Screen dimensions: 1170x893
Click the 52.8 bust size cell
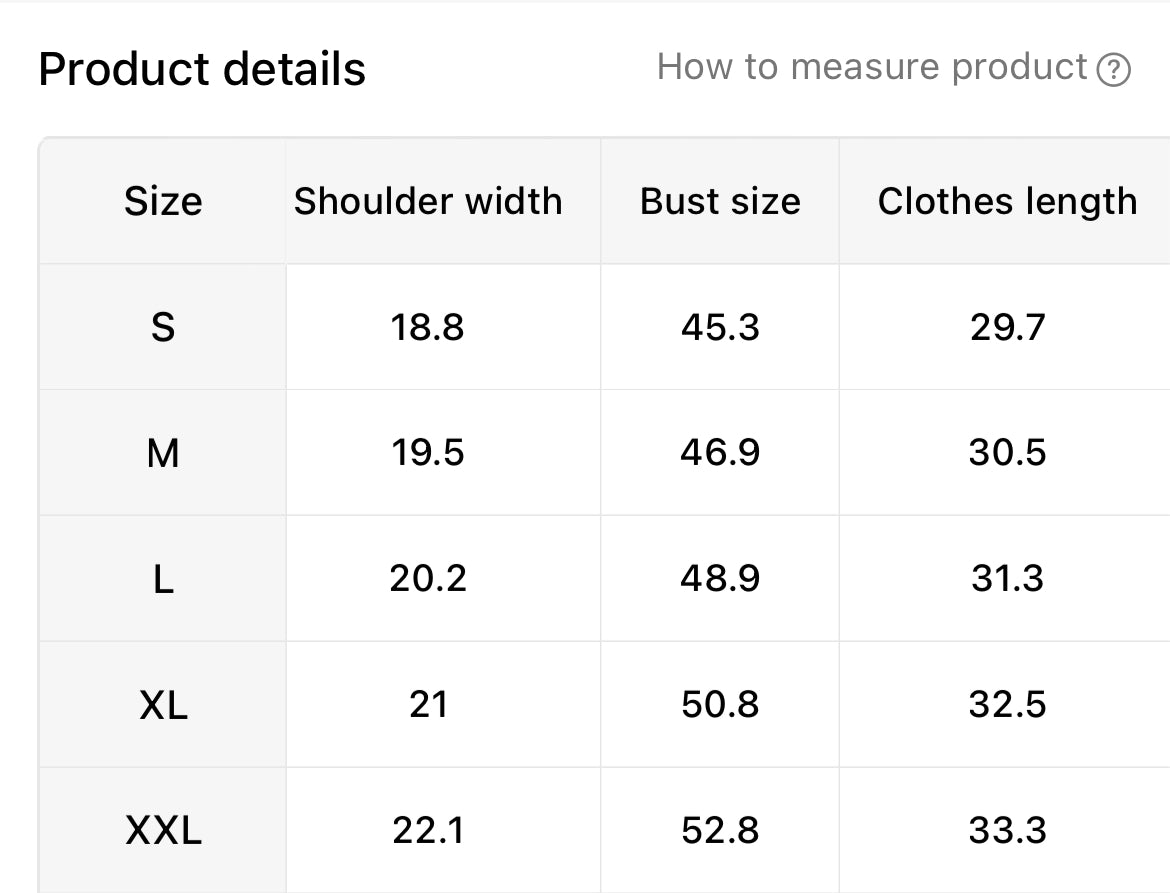(x=720, y=830)
